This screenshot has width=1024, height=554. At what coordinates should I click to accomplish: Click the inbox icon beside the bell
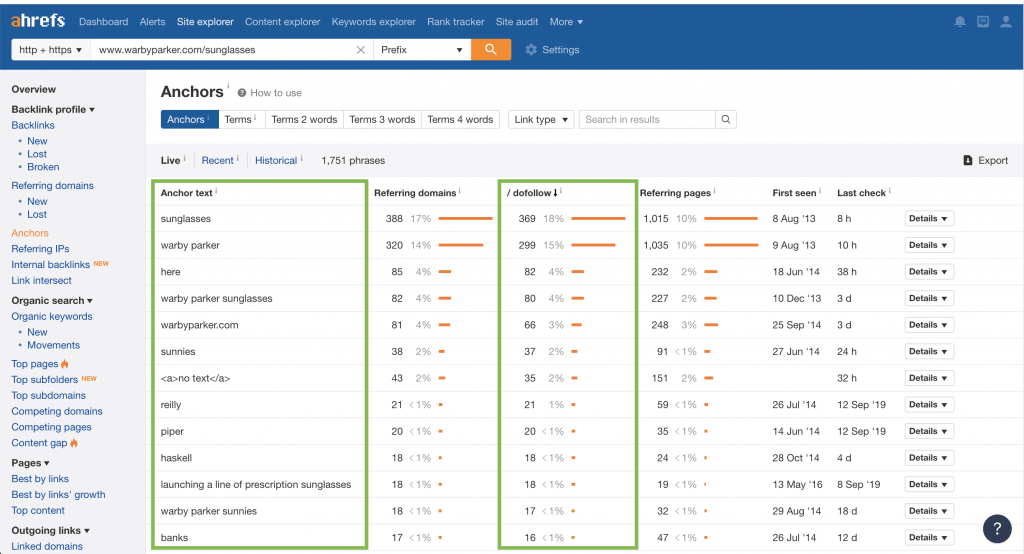coord(983,22)
